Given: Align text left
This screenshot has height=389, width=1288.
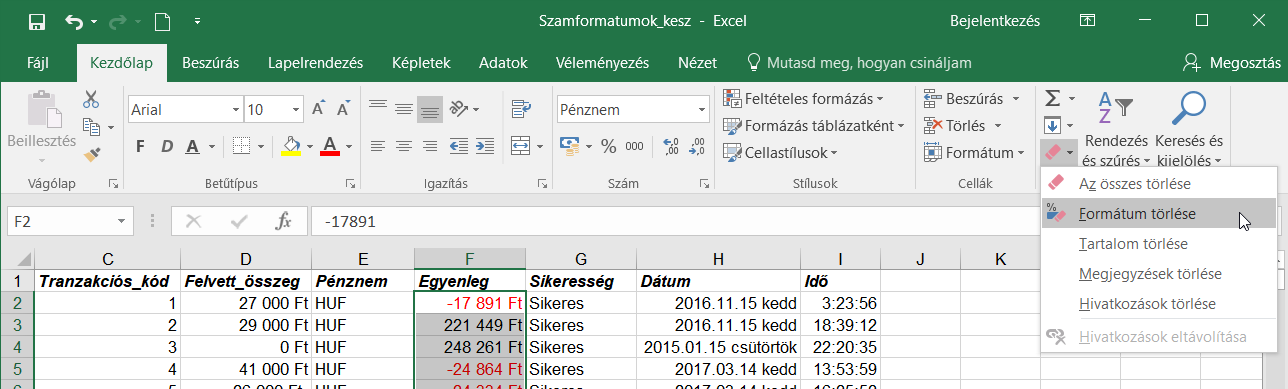Looking at the screenshot, I should 378,146.
